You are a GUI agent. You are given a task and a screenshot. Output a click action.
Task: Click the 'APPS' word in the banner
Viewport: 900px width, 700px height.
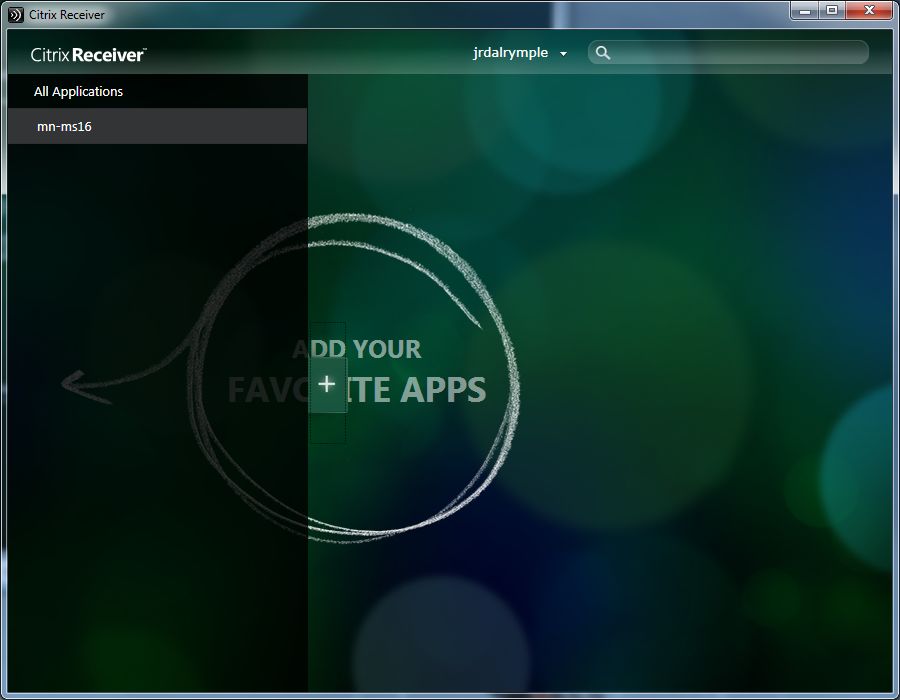(443, 390)
